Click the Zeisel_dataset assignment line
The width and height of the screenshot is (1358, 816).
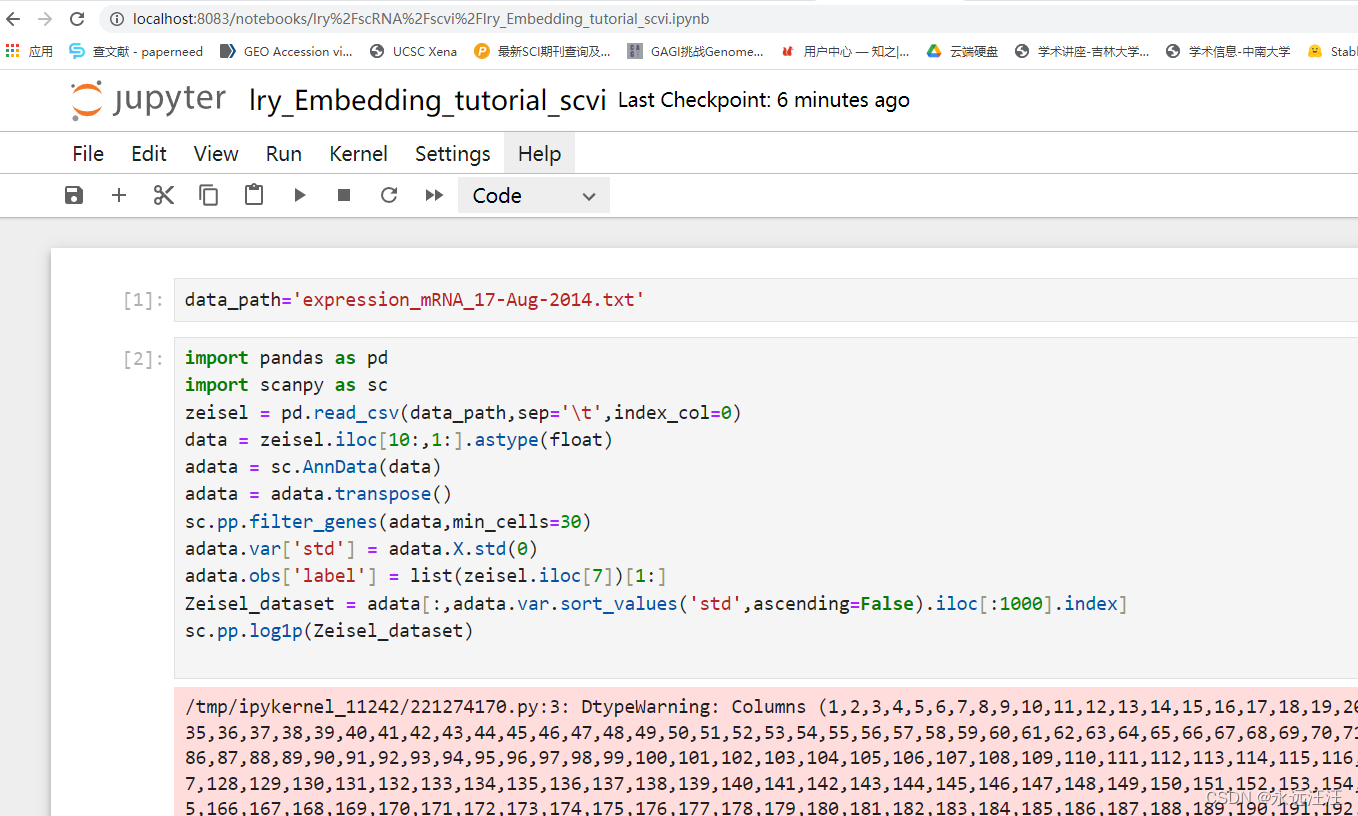(656, 604)
